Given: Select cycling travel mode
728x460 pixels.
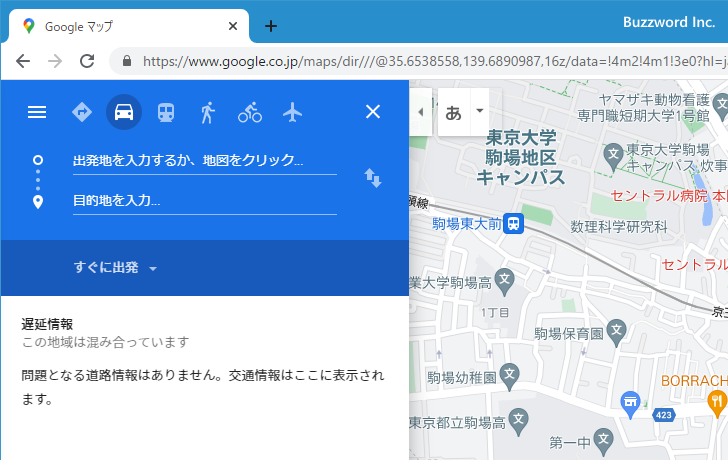Looking at the screenshot, I should [x=250, y=112].
